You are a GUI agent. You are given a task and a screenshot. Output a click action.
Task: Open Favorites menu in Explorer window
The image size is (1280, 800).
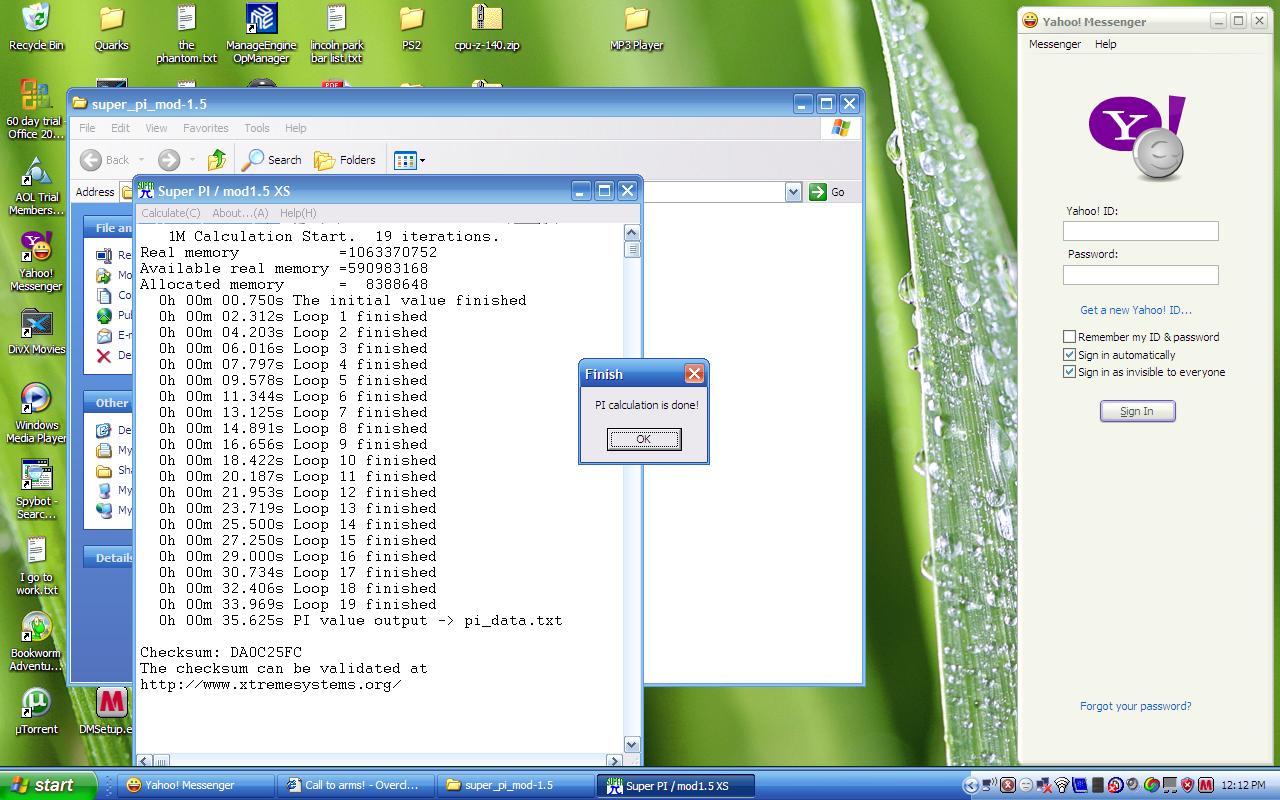point(205,128)
